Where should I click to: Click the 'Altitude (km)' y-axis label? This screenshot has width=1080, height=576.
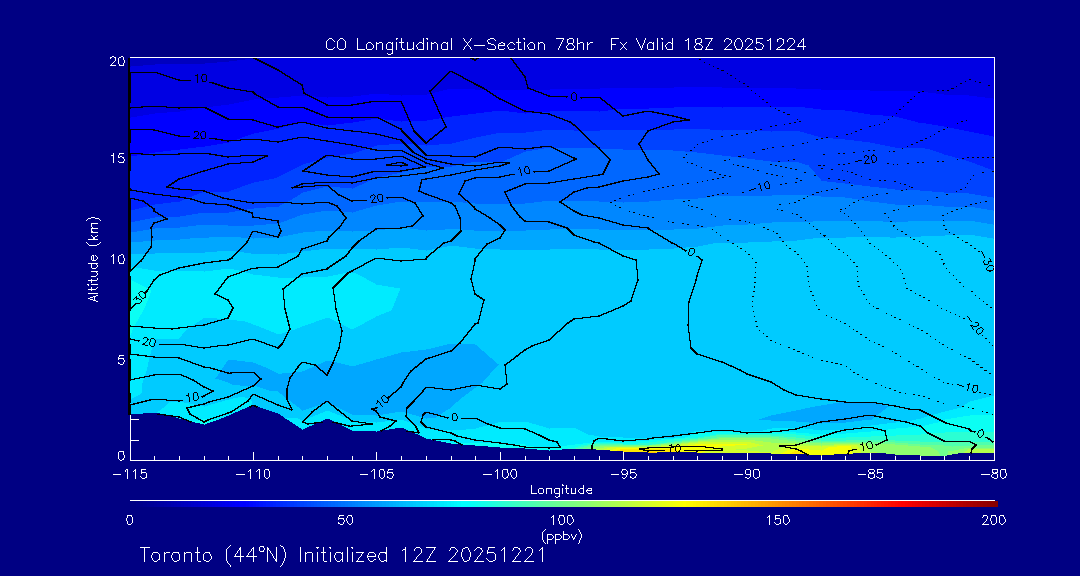pyautogui.click(x=93, y=259)
